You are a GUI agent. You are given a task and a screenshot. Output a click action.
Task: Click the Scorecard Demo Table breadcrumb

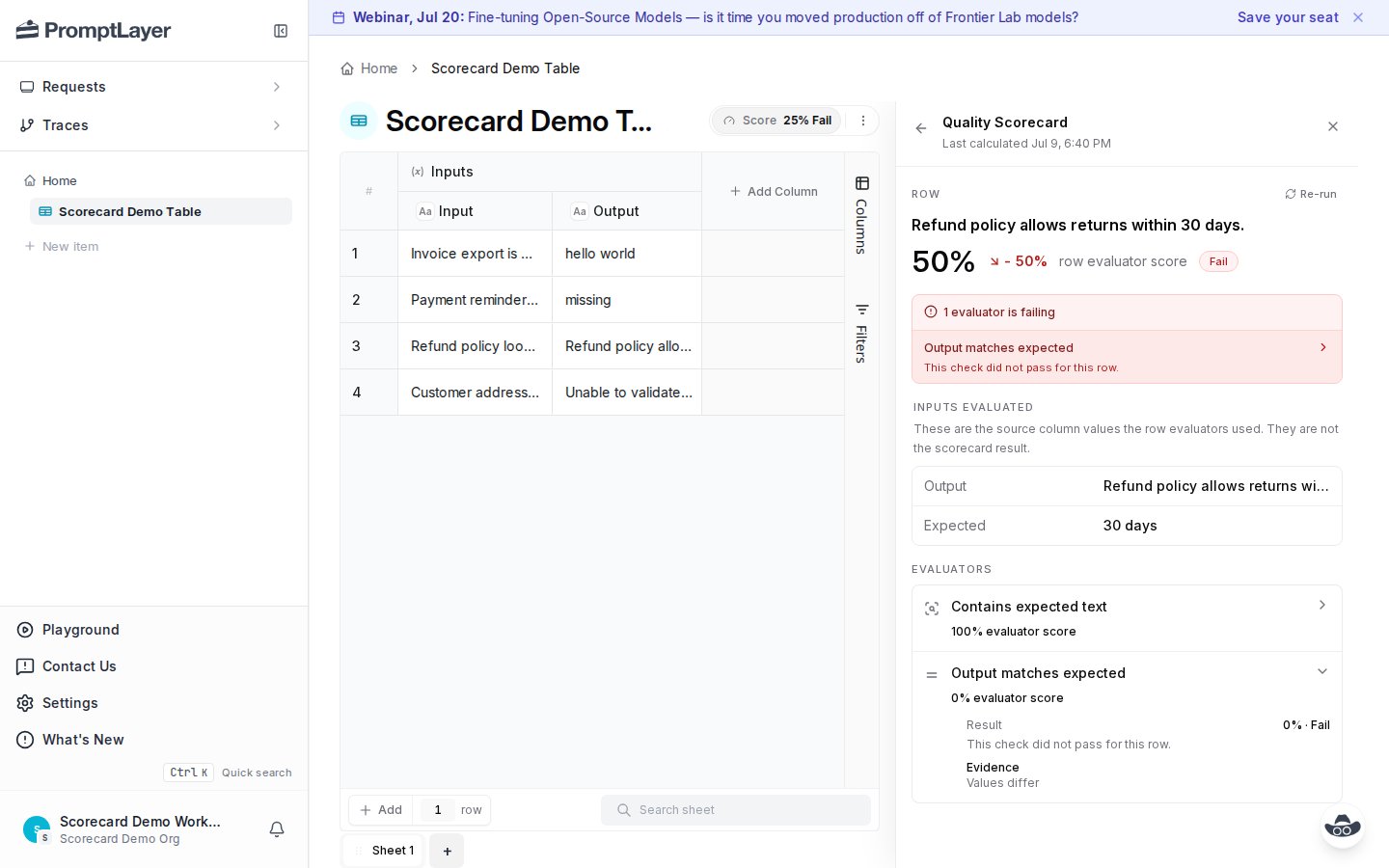click(x=505, y=68)
